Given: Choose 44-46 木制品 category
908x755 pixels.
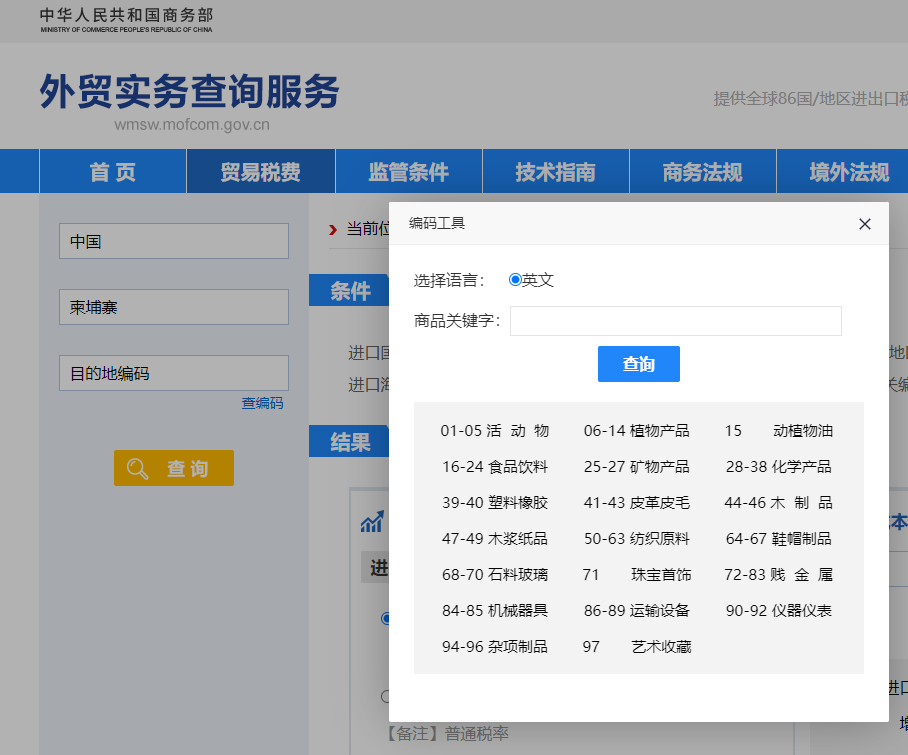Looking at the screenshot, I should (x=778, y=503).
